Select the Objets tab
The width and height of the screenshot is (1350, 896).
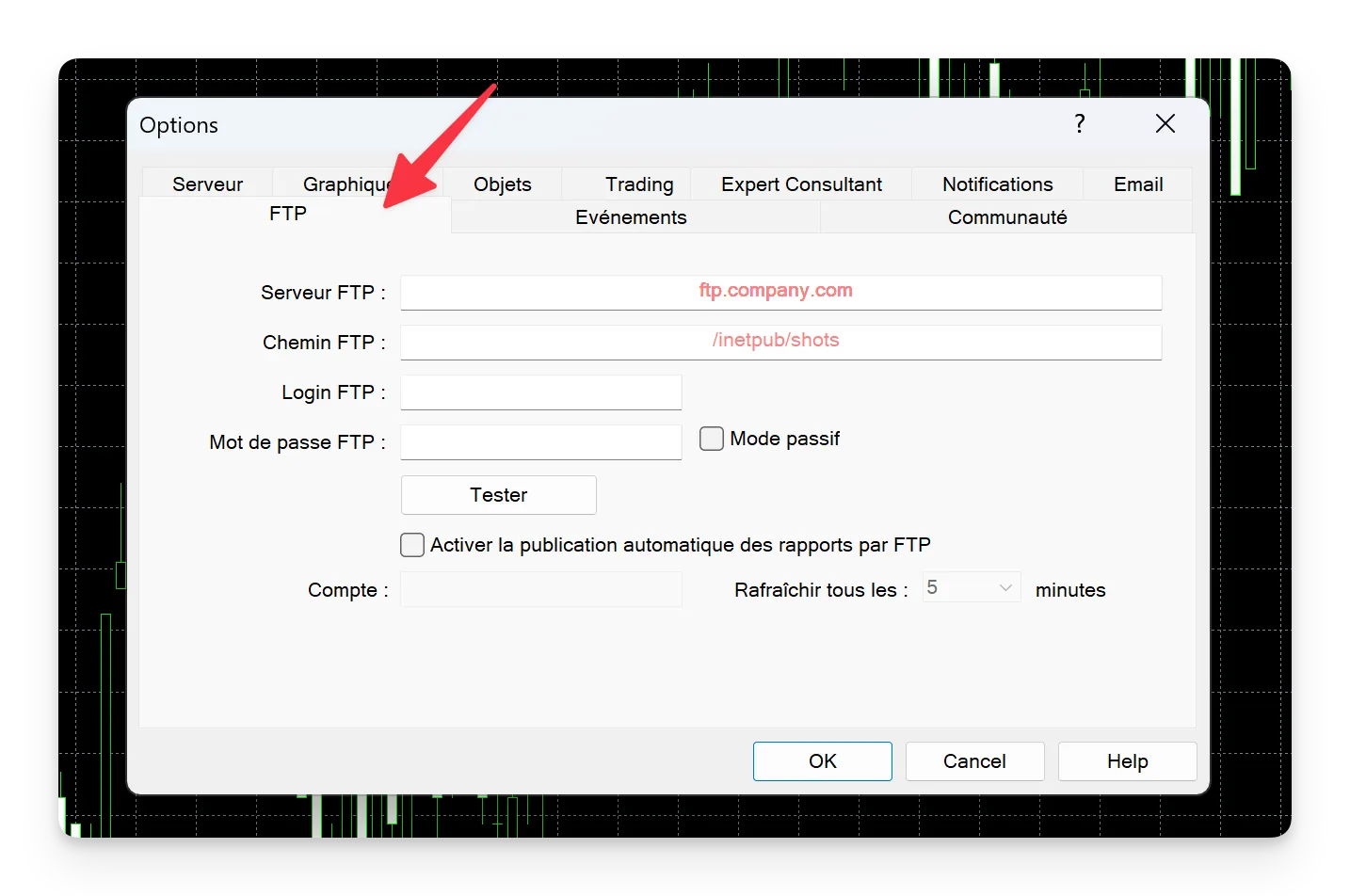click(x=502, y=184)
